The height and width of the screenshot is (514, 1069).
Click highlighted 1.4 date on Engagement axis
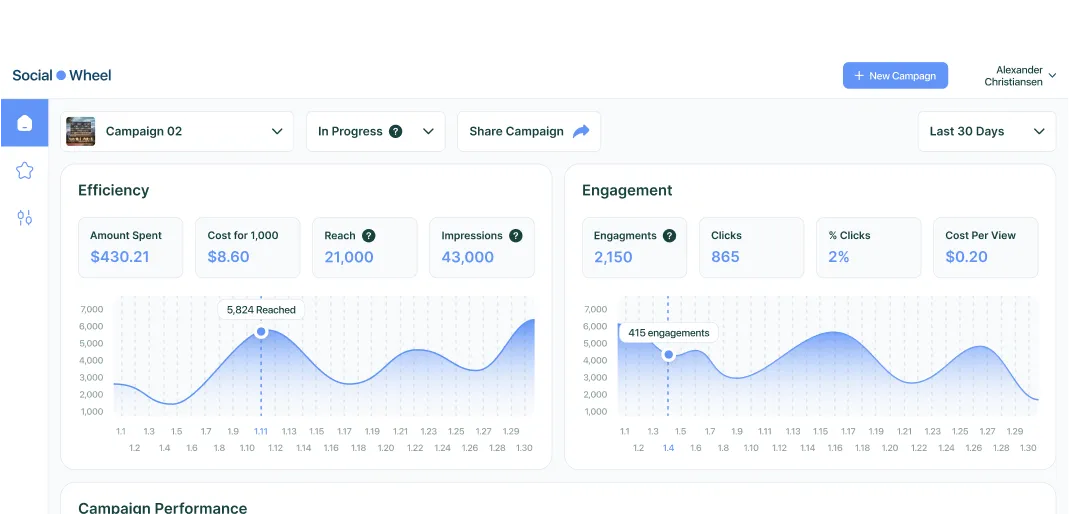(668, 448)
